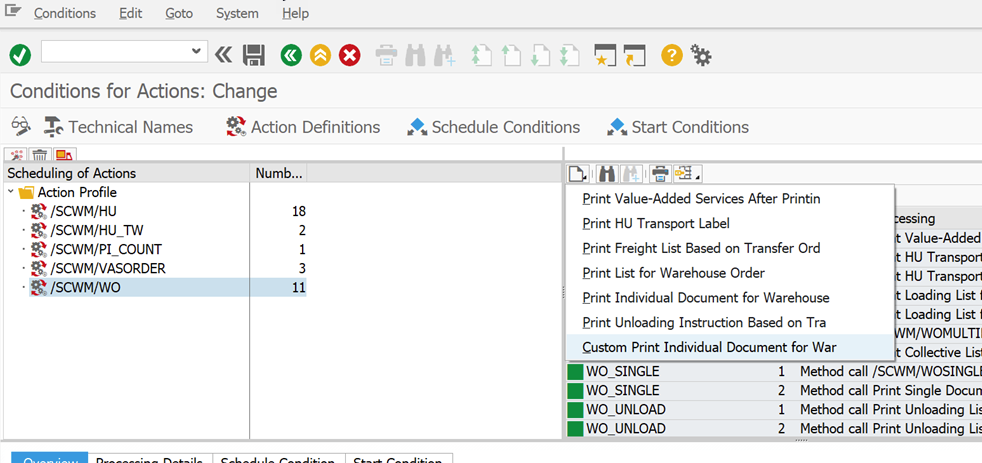Open the System menu
982x463 pixels.
(x=237, y=13)
